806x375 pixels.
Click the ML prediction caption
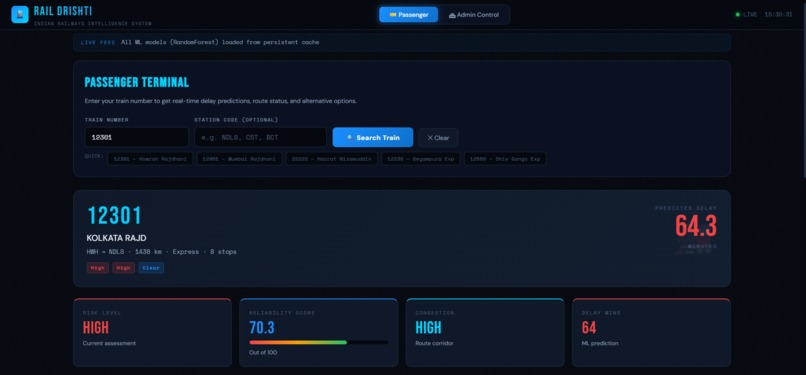coord(599,343)
